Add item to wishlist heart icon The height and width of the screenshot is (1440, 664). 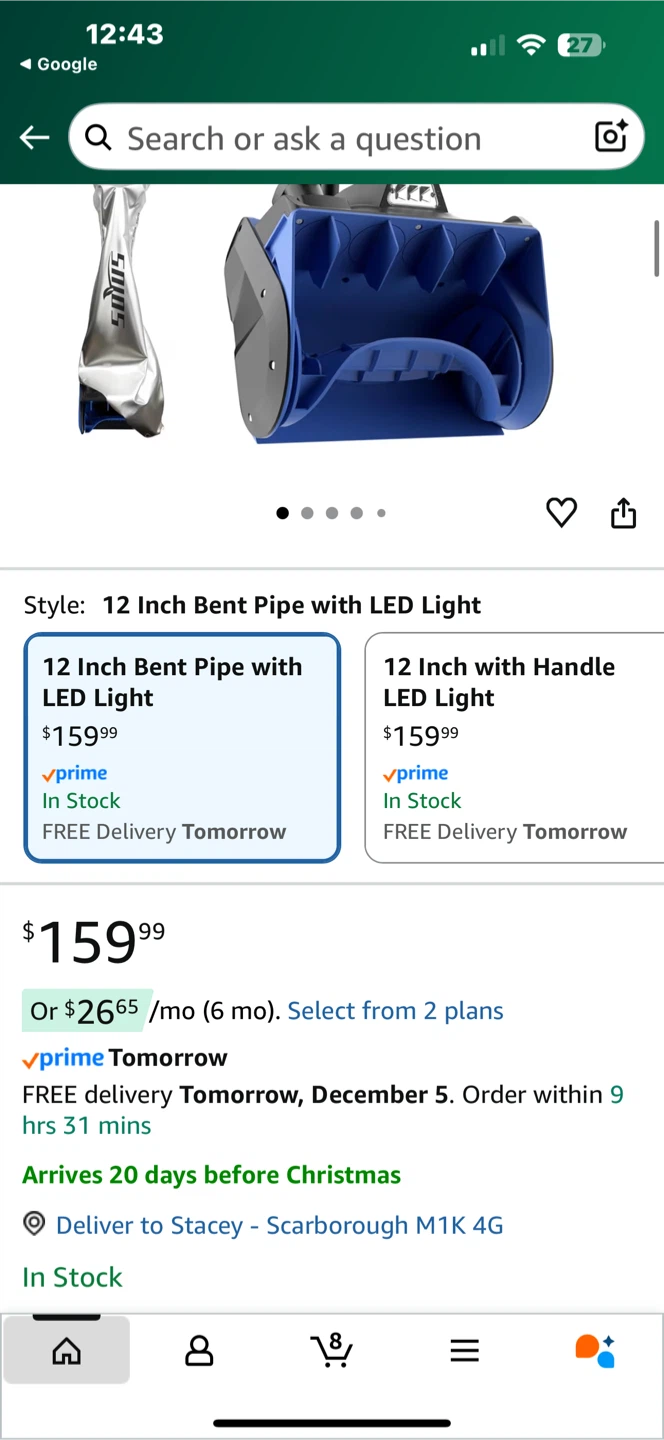(x=561, y=513)
